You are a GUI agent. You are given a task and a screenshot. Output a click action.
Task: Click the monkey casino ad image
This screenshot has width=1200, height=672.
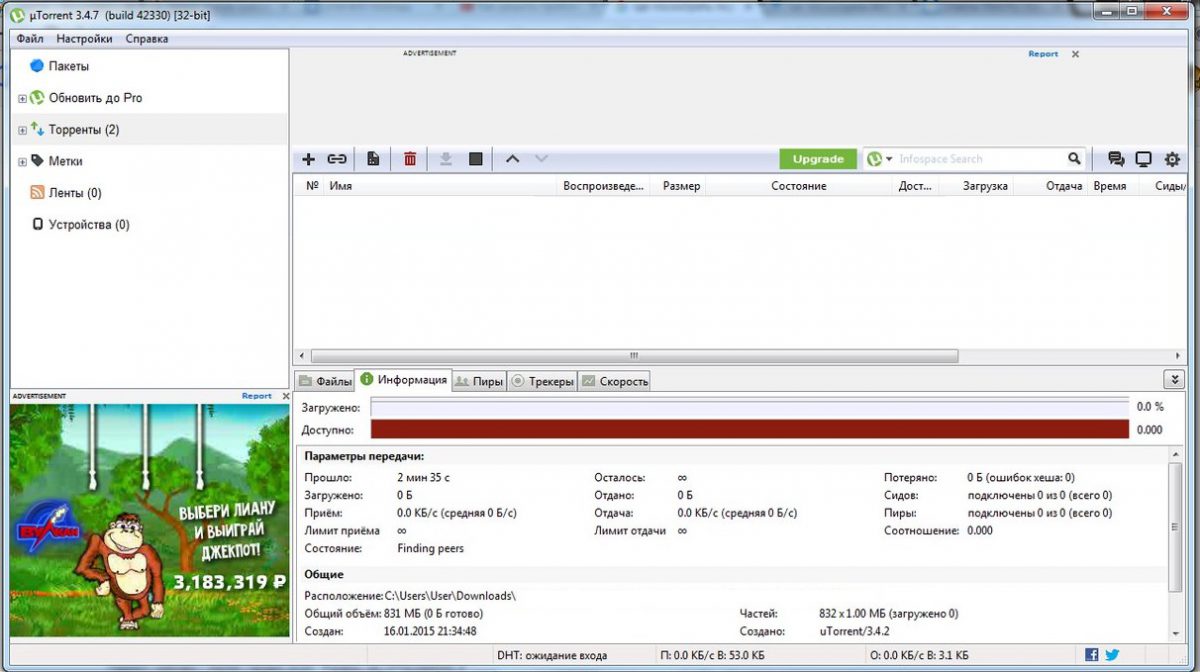[x=149, y=520]
